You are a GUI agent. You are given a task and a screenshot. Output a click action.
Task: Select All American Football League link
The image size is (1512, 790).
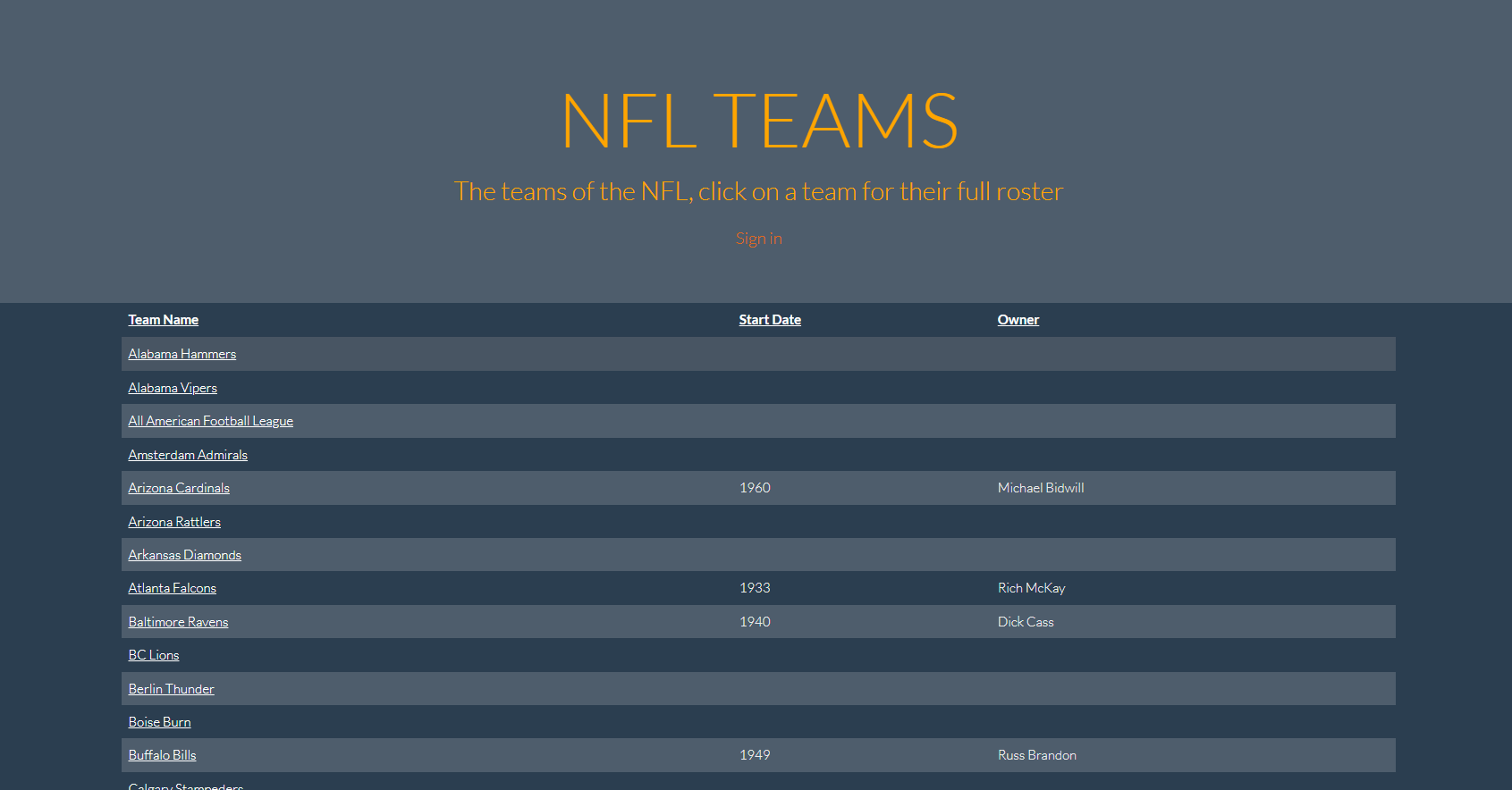pos(210,421)
